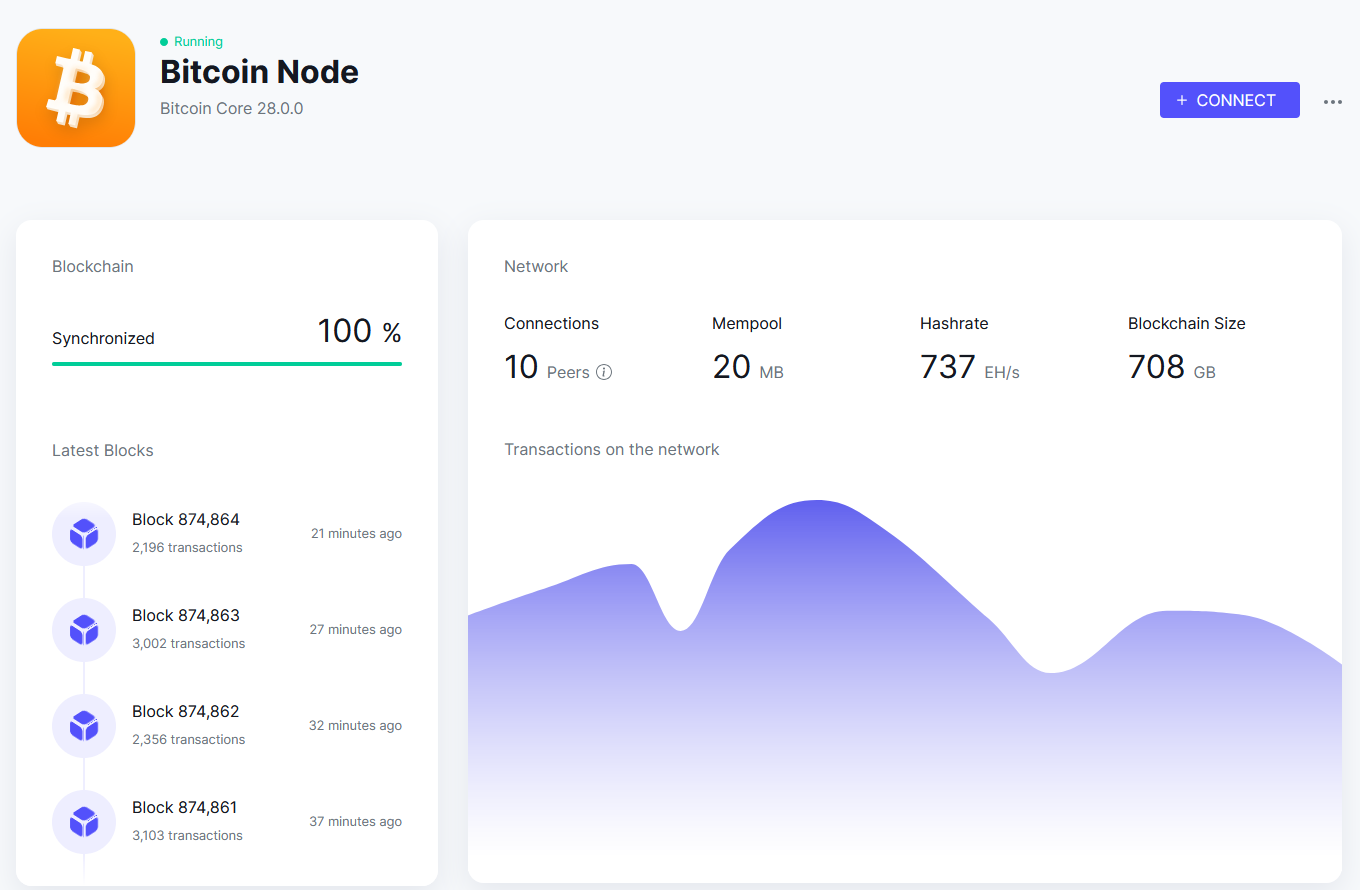Click the Bitcoin Node heading
Viewport: 1360px width, 890px height.
pos(259,72)
